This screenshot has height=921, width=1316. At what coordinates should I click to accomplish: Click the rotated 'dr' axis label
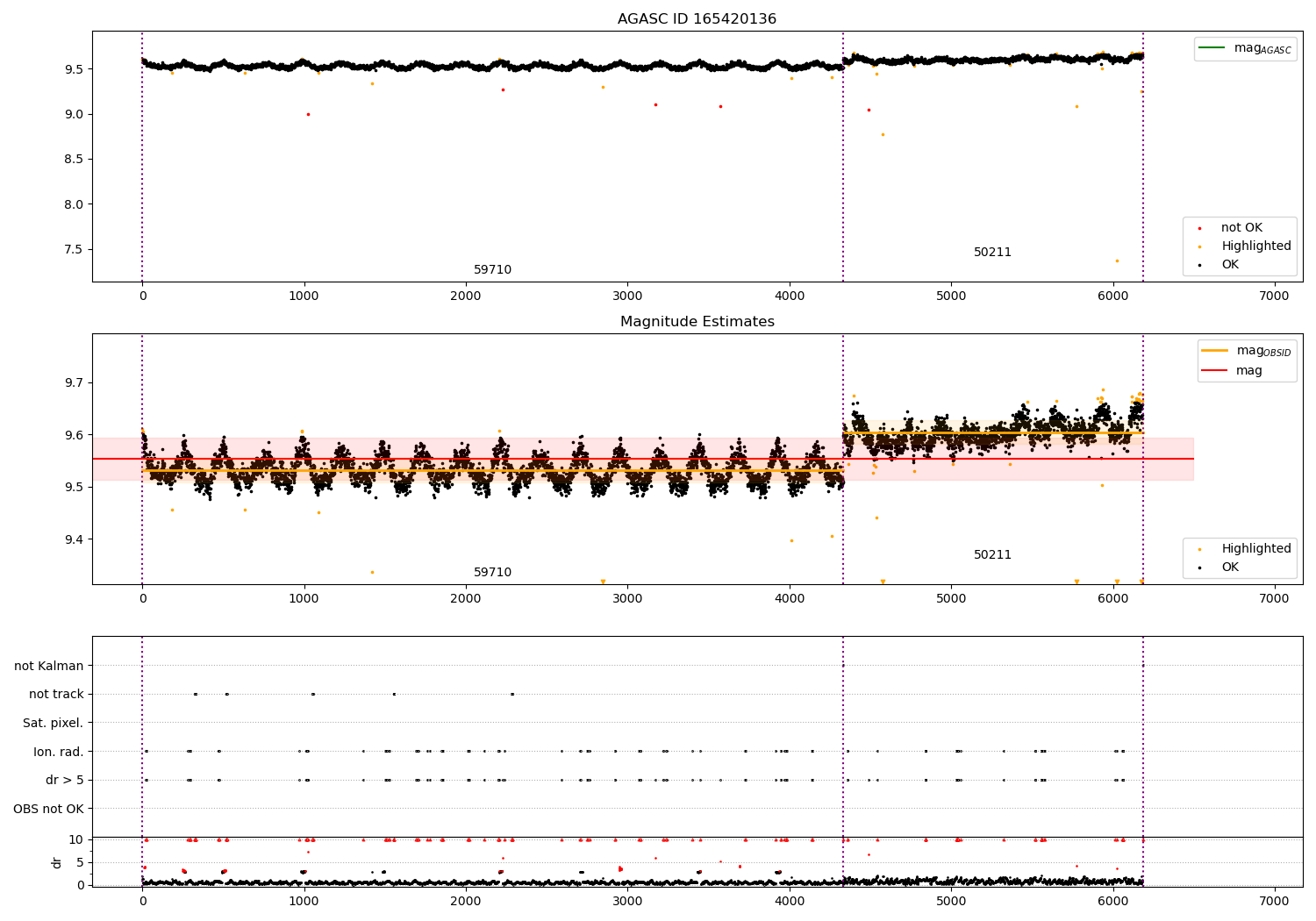57,862
